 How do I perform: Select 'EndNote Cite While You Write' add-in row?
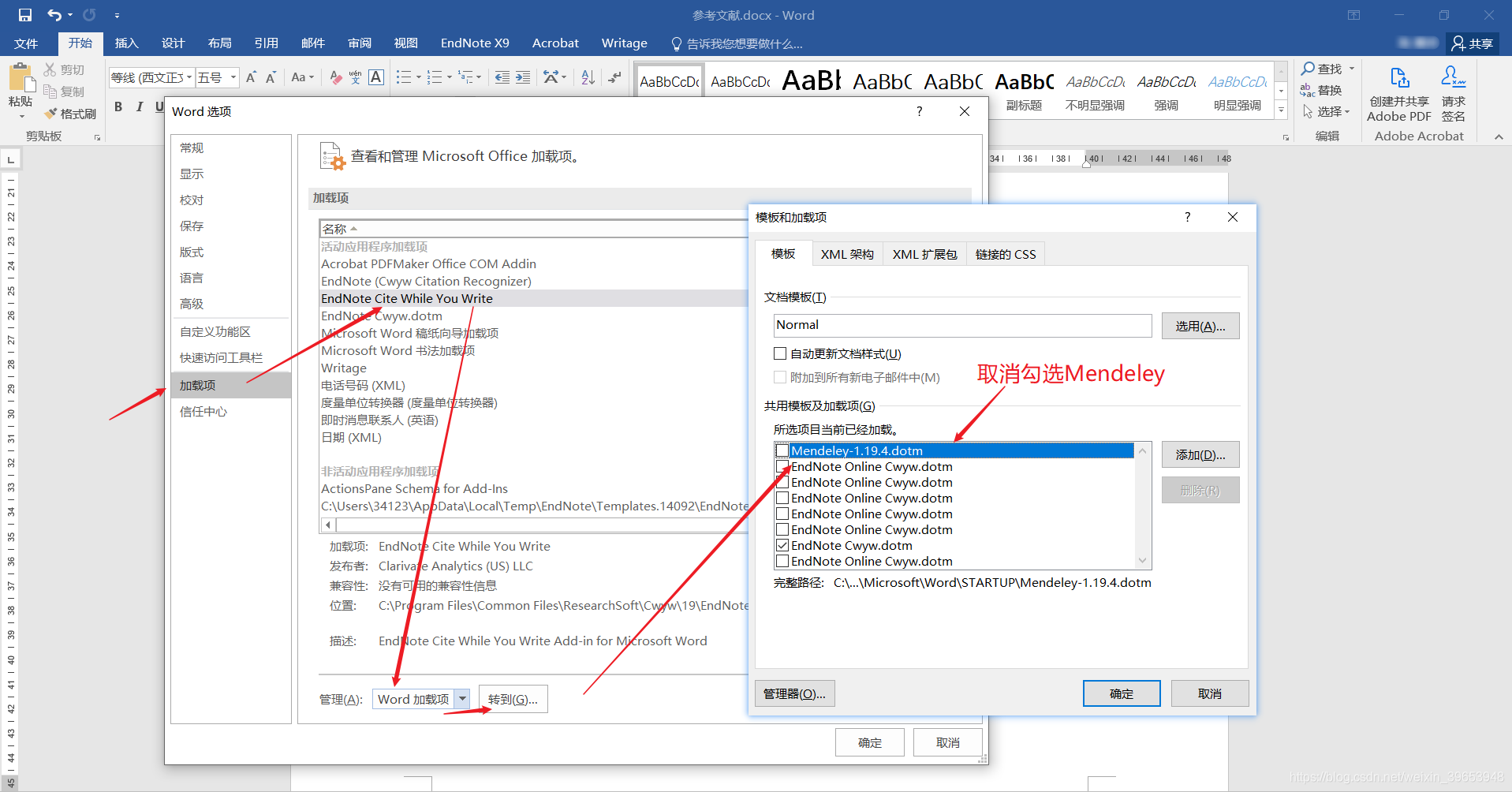coord(533,298)
